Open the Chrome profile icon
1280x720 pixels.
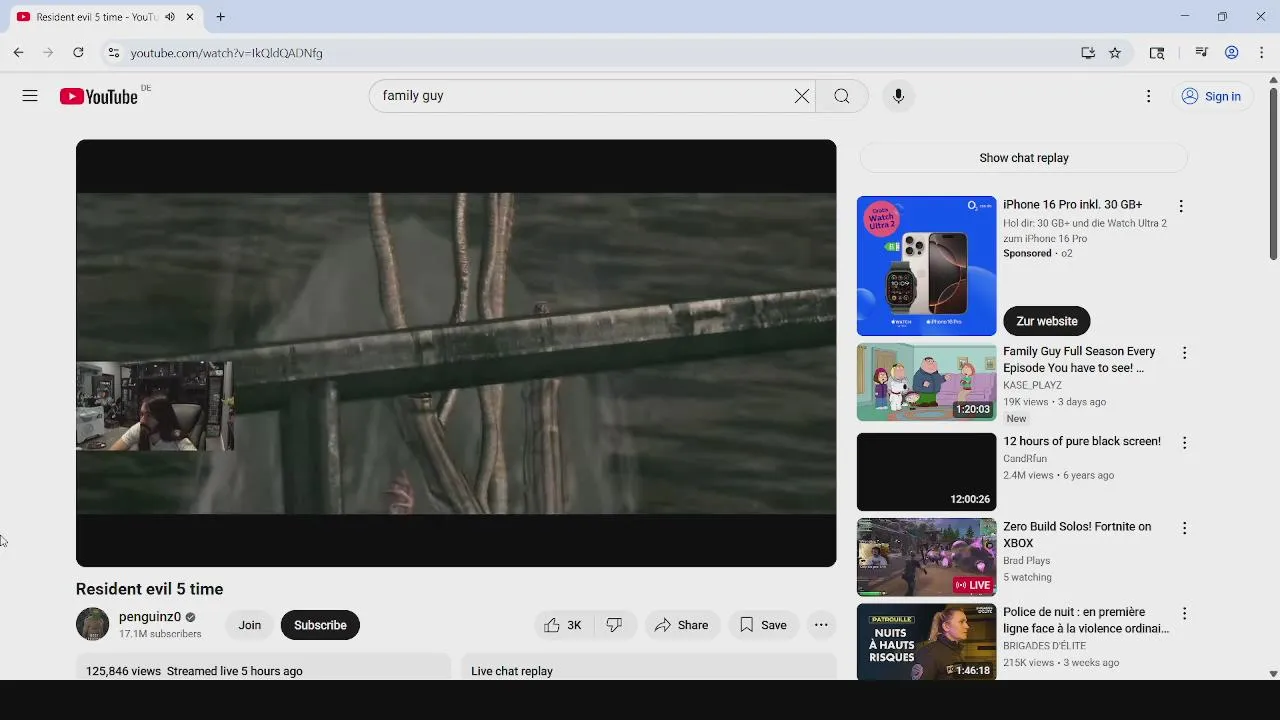(x=1232, y=53)
